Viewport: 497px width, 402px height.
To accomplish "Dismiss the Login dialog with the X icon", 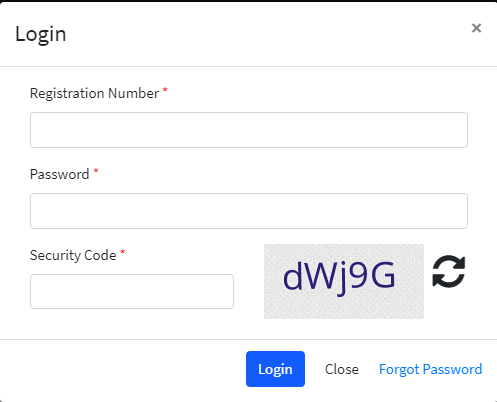I will pyautogui.click(x=477, y=28).
